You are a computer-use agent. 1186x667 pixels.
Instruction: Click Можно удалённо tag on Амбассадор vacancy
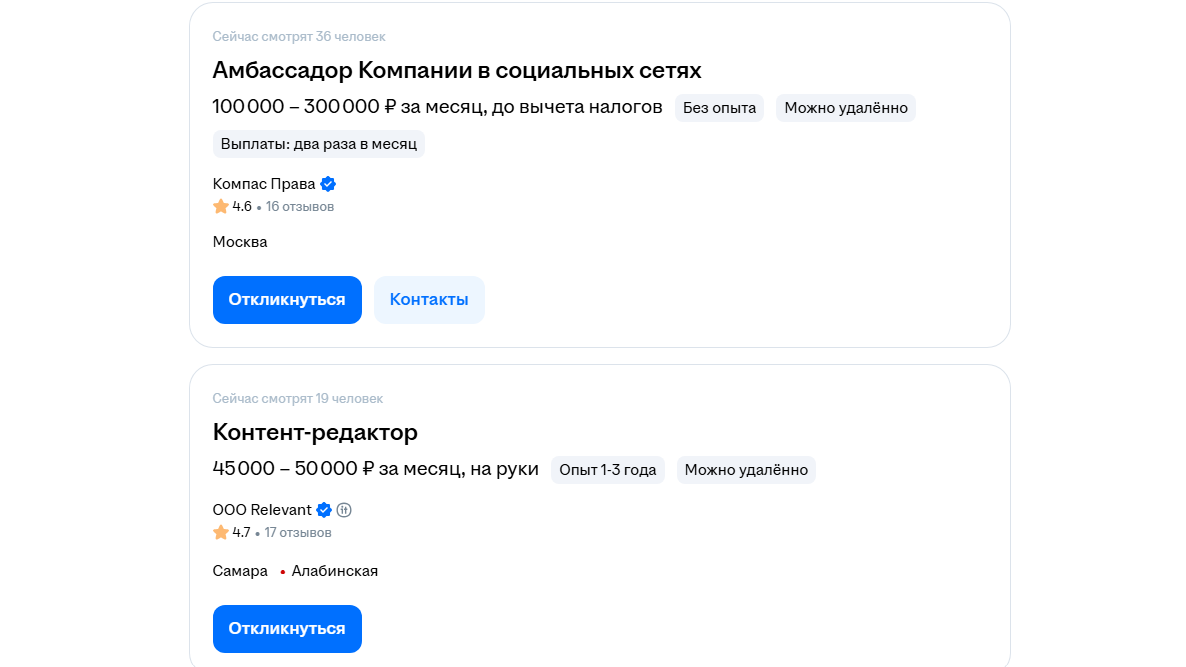[846, 108]
